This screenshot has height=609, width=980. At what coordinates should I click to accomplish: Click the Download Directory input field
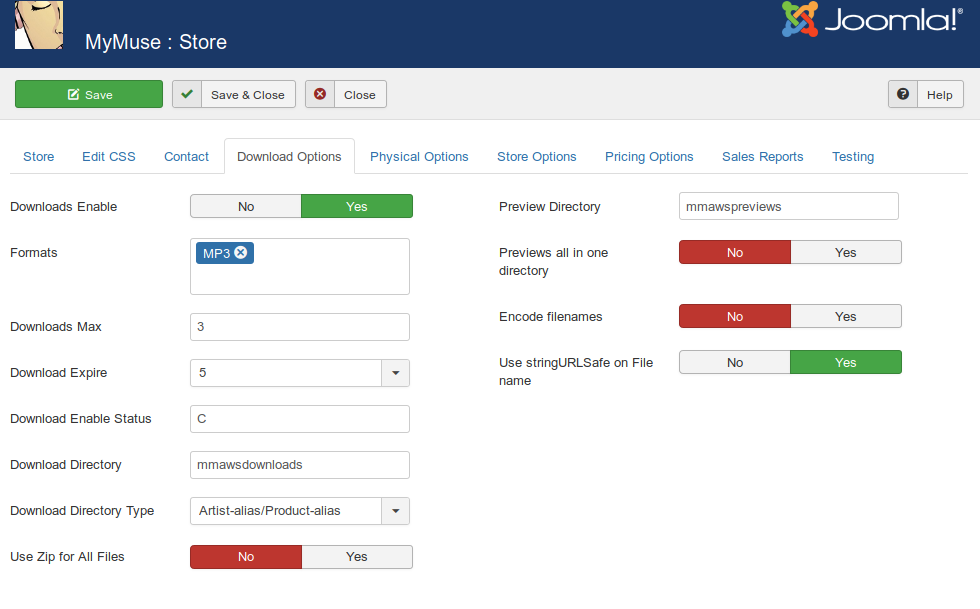[x=299, y=465]
